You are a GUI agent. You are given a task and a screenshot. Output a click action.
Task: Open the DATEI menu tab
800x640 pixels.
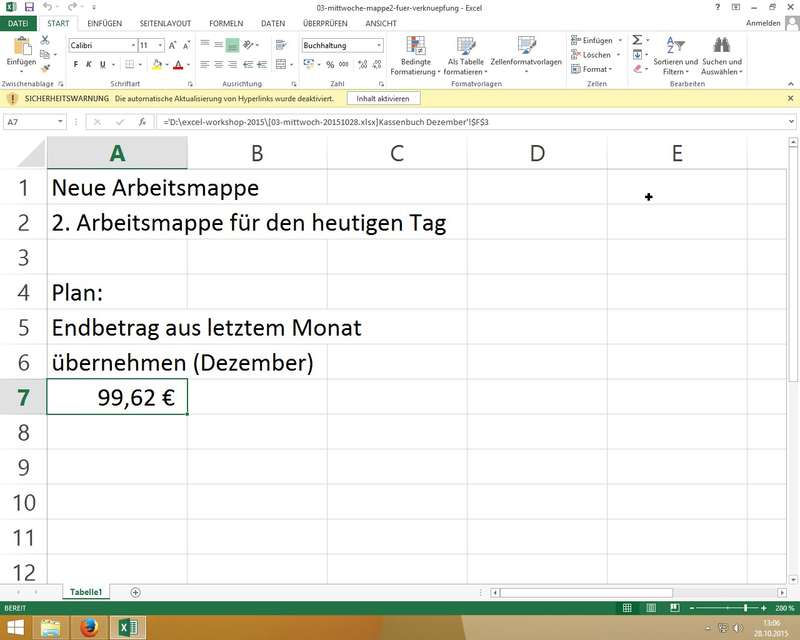(x=20, y=22)
